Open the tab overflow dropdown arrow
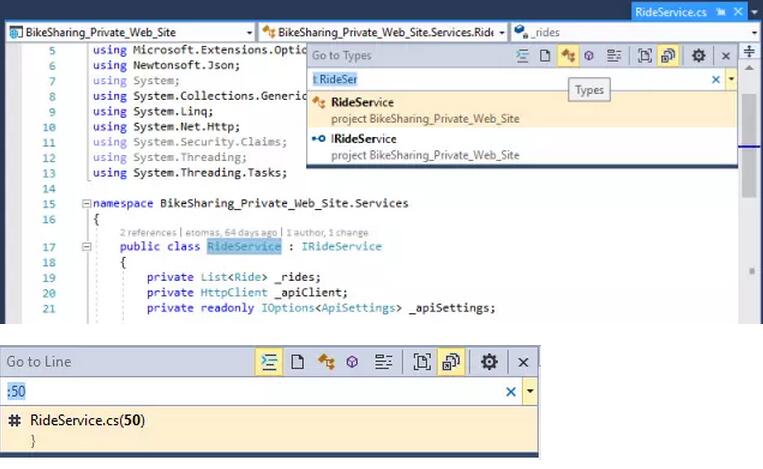The width and height of the screenshot is (763, 469). click(755, 12)
